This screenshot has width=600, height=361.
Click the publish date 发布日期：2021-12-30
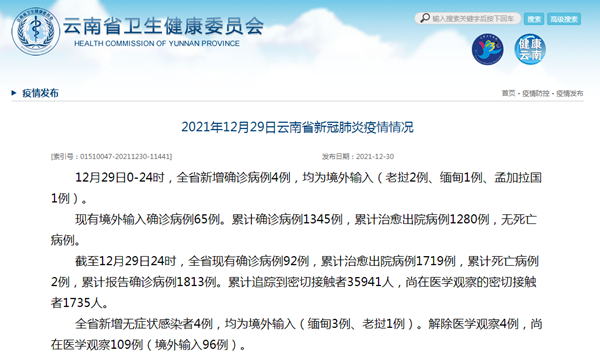click(x=358, y=156)
